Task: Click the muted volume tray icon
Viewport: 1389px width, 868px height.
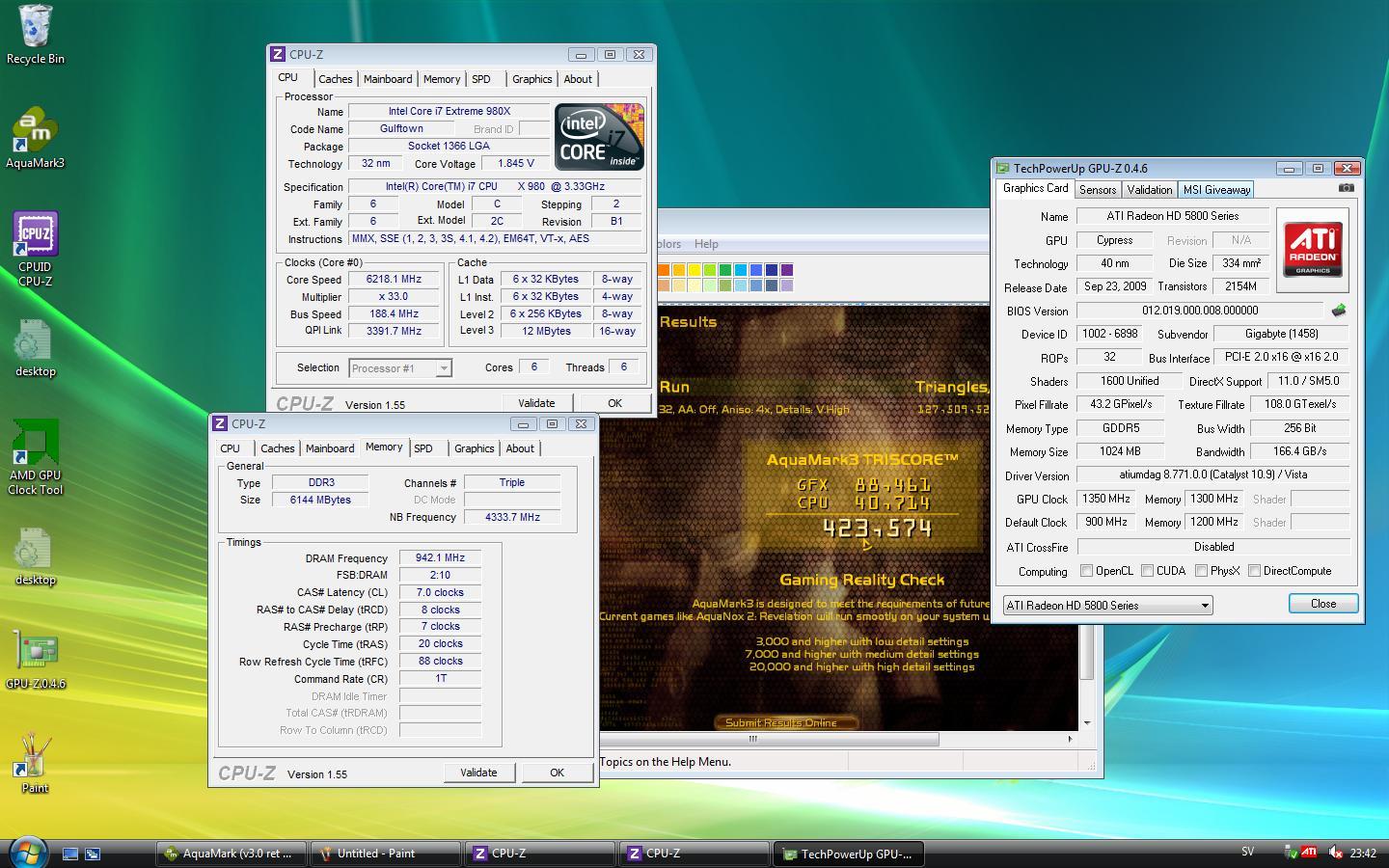Action: (x=1335, y=853)
